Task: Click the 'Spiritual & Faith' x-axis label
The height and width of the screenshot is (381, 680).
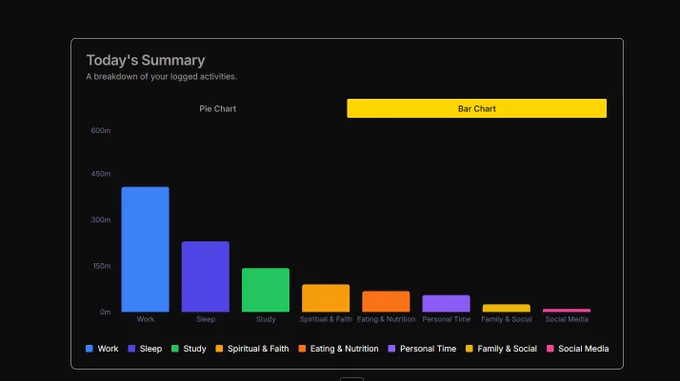Action: pyautogui.click(x=326, y=319)
